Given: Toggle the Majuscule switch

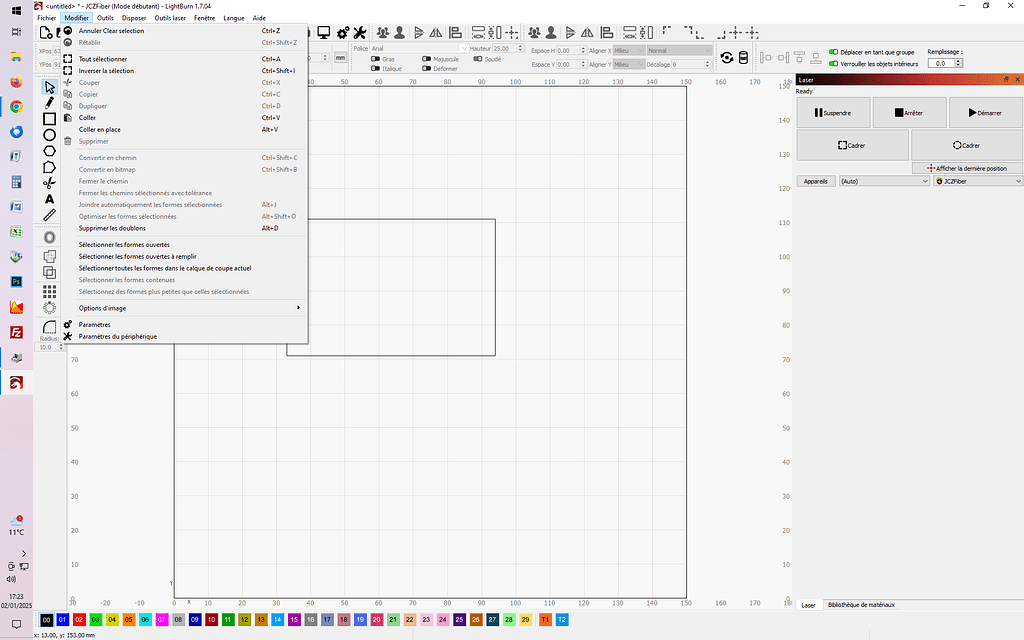Looking at the screenshot, I should (426, 59).
